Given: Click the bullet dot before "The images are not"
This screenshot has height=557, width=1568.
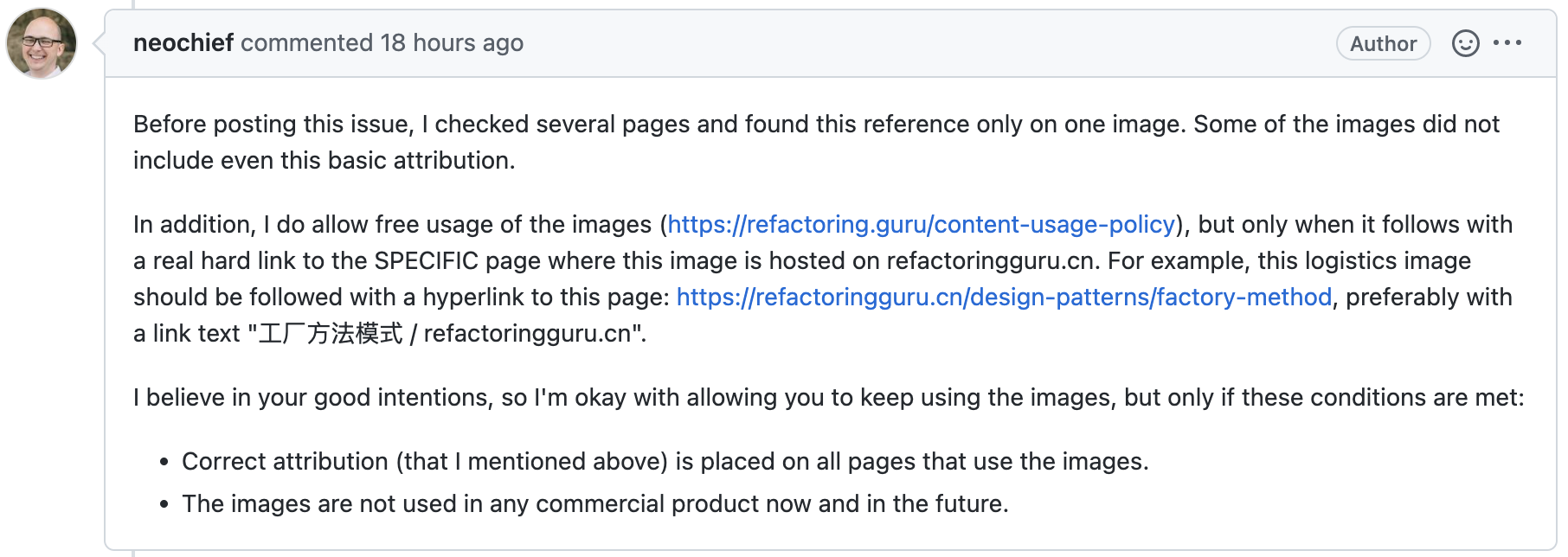Looking at the screenshot, I should [x=164, y=505].
